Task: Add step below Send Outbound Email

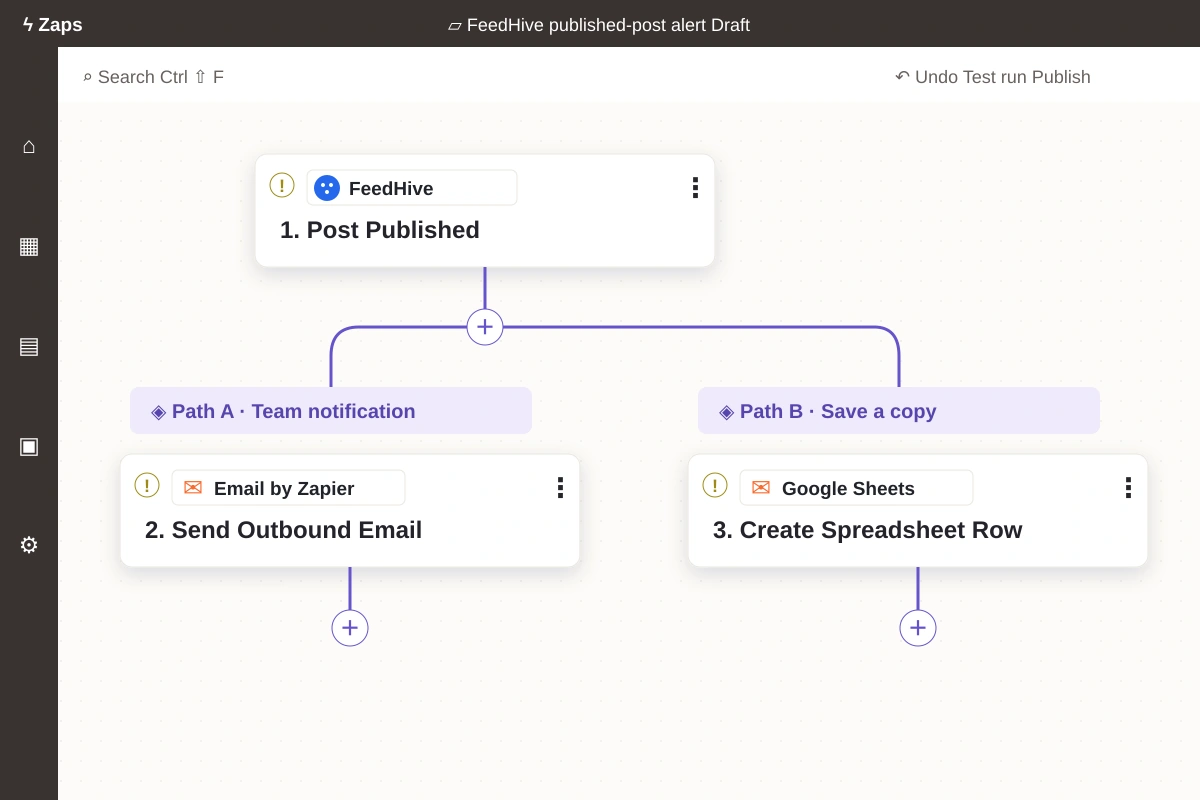Action: 350,628
